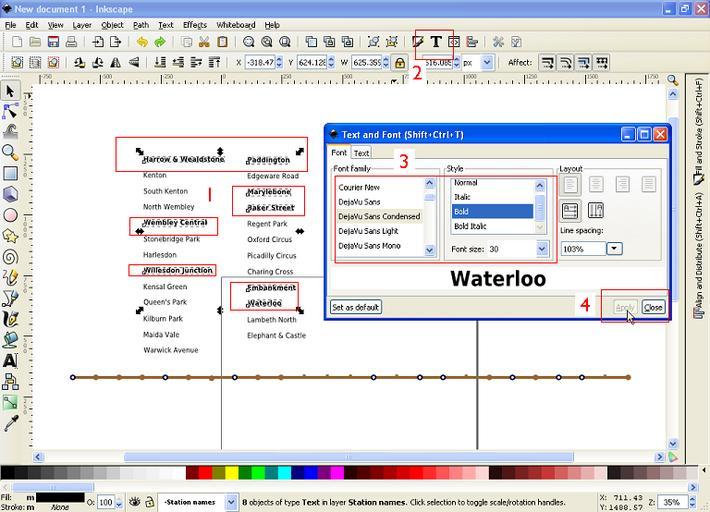Open XML editor icon in toolbar
Image resolution: width=710 pixels, height=512 pixels.
[454, 42]
